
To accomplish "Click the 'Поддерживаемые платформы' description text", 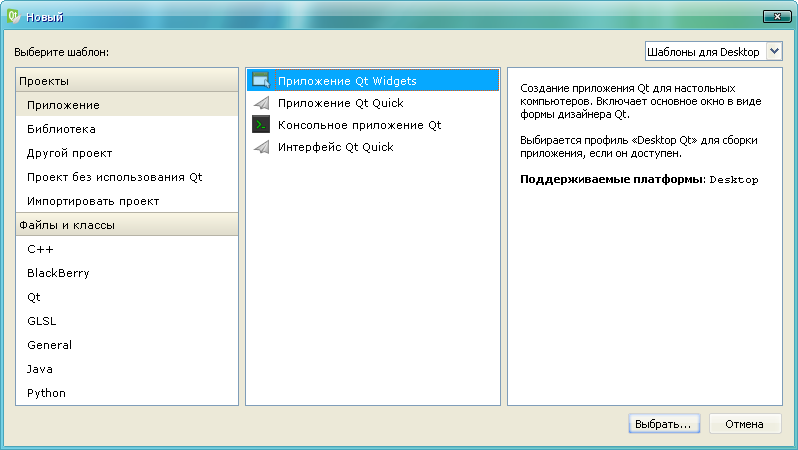I will coord(612,179).
